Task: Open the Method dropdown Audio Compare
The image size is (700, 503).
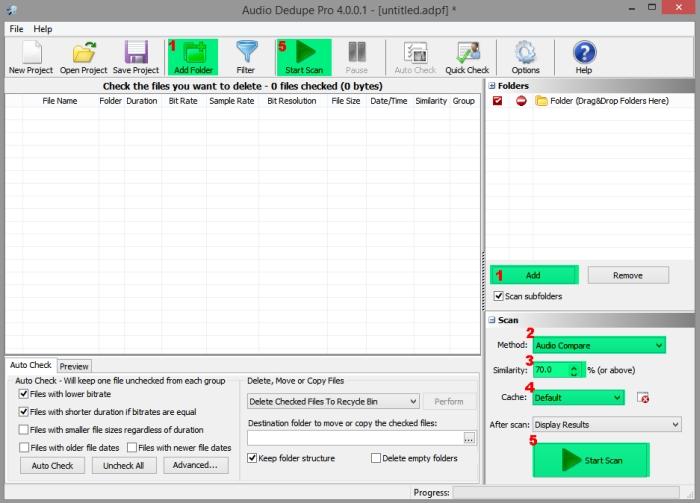Action: click(599, 345)
